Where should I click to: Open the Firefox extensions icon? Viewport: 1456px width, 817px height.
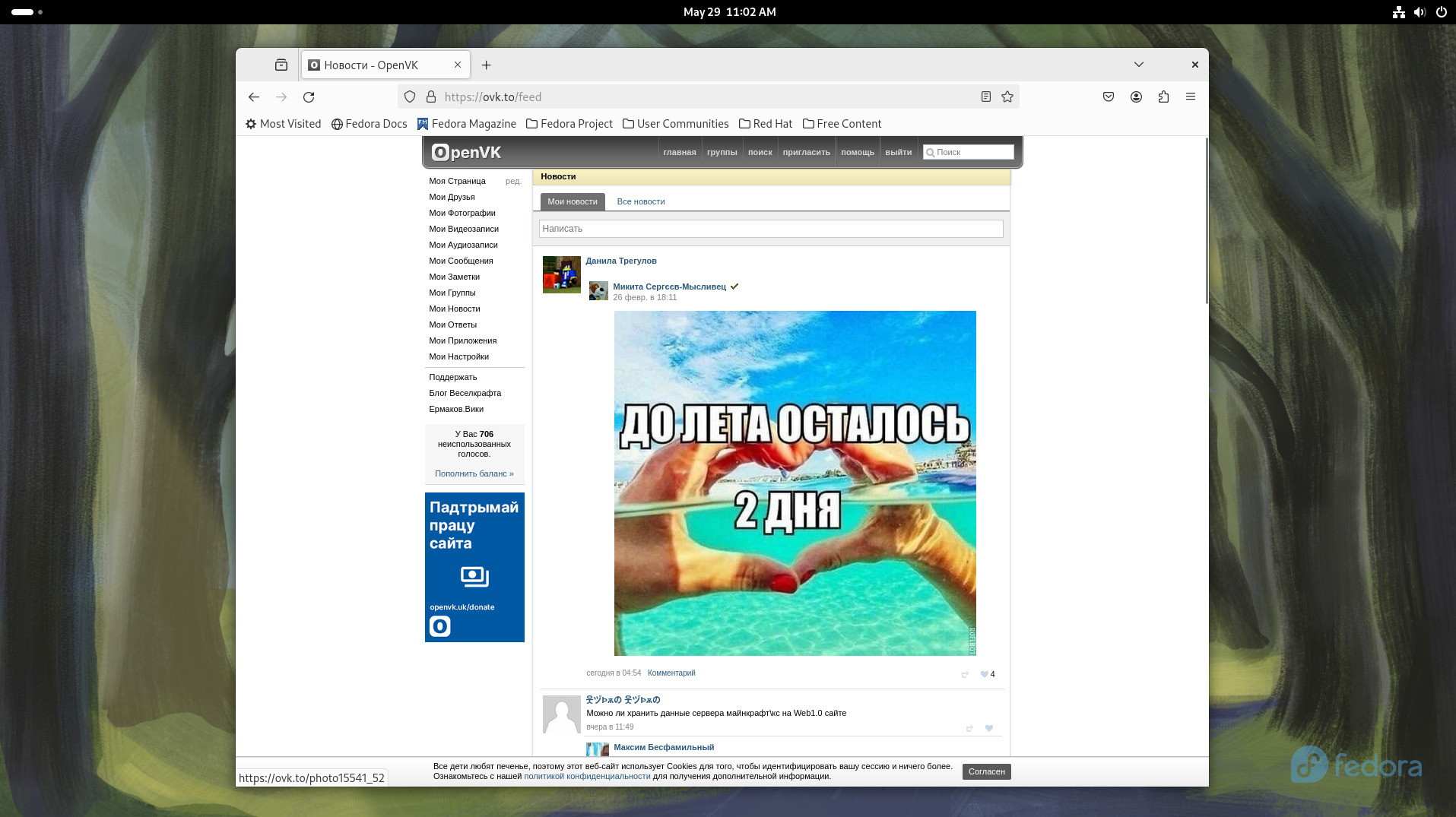coord(1163,97)
